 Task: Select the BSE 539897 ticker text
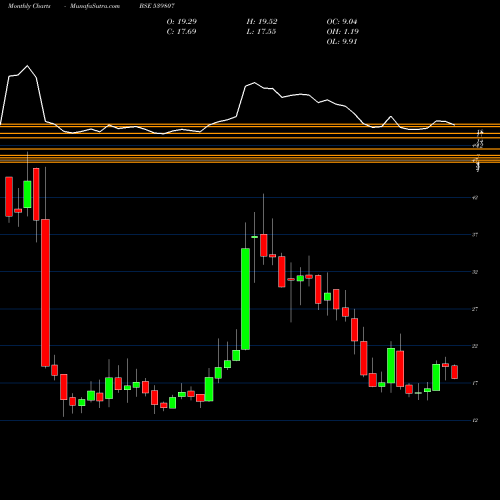click(157, 6)
